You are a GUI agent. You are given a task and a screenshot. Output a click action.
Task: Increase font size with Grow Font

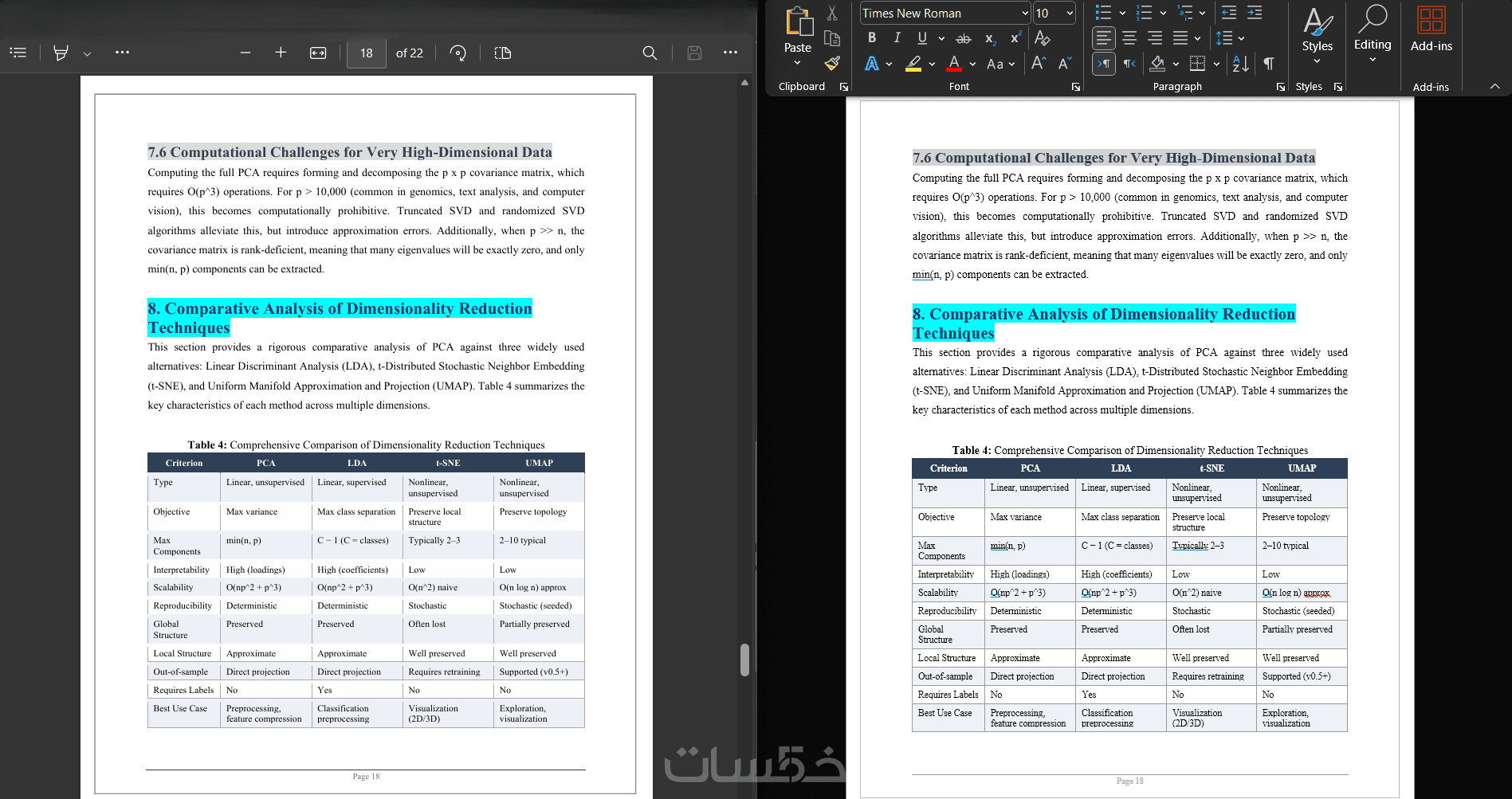tap(1039, 63)
